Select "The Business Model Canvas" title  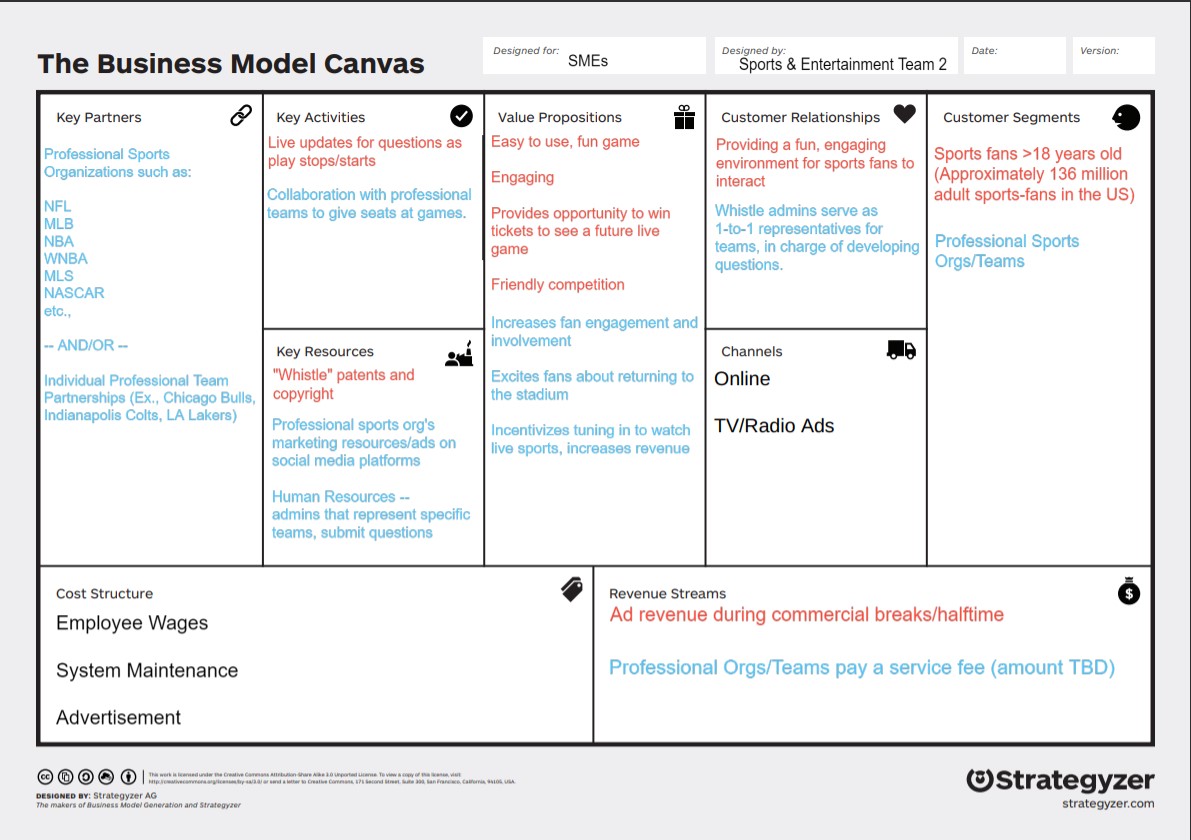231,64
